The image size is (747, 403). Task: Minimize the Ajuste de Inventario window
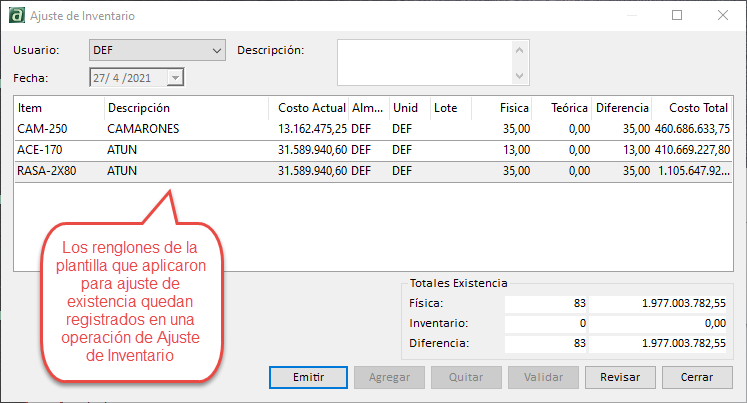[x=631, y=16]
